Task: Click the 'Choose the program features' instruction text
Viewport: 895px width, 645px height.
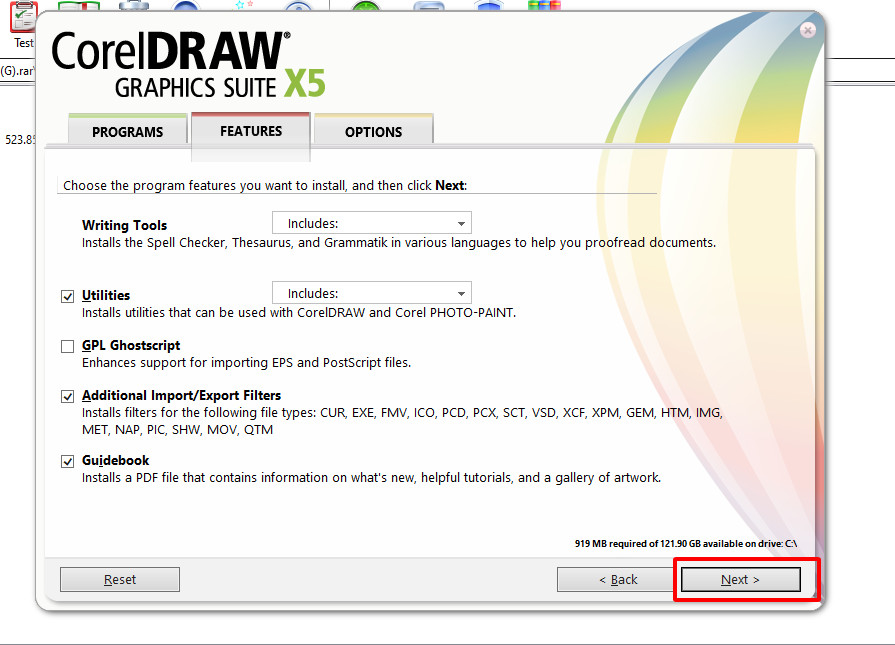Action: (265, 186)
